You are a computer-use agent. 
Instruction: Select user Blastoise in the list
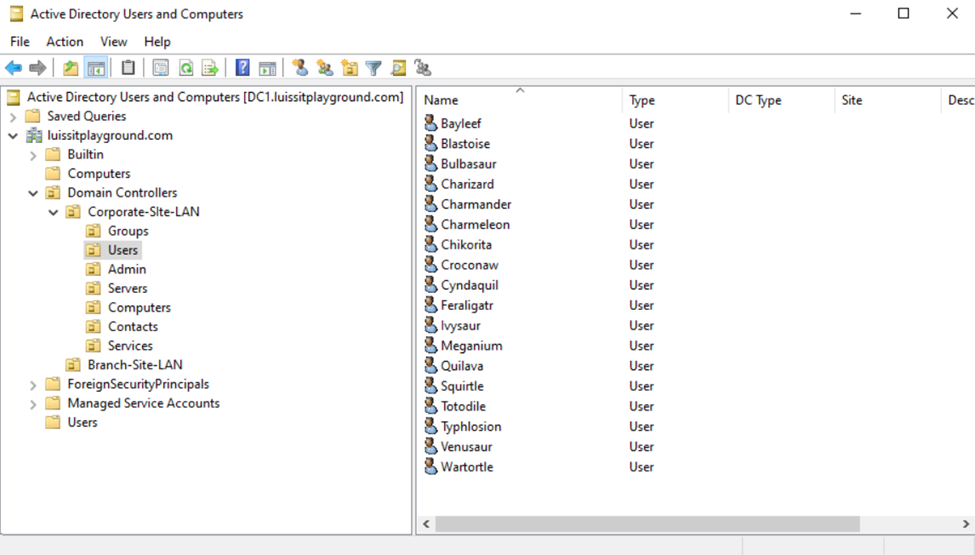(465, 144)
